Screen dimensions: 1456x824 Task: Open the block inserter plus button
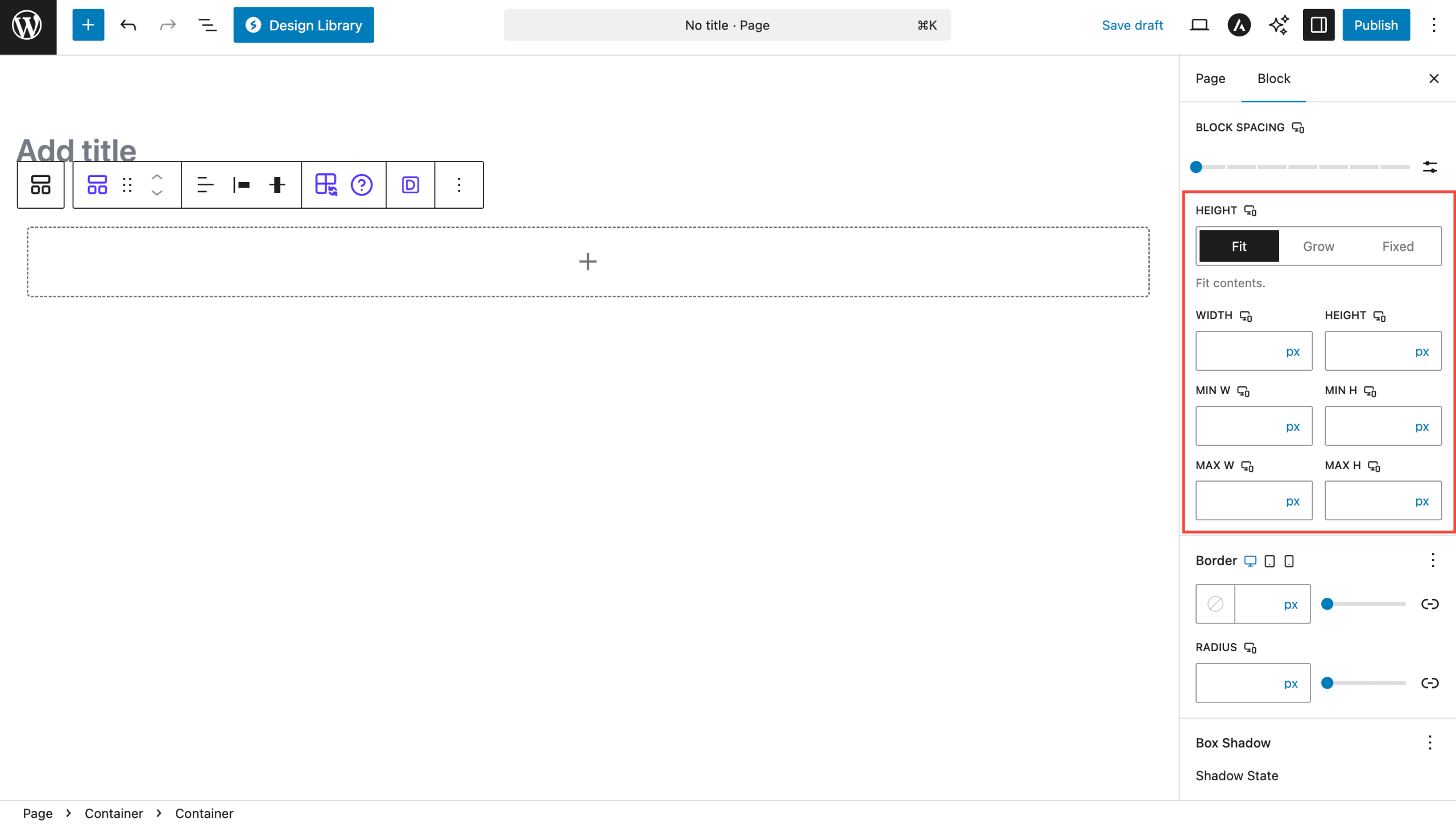click(x=88, y=25)
